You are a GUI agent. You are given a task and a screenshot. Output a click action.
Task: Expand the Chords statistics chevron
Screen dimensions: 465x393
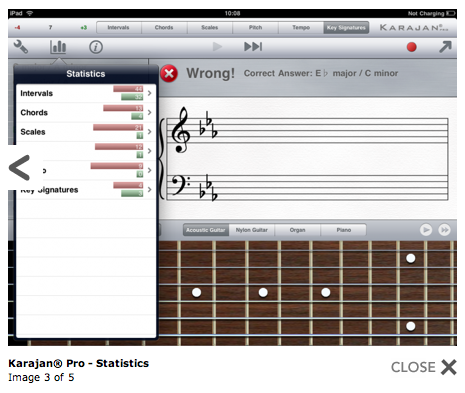point(149,112)
